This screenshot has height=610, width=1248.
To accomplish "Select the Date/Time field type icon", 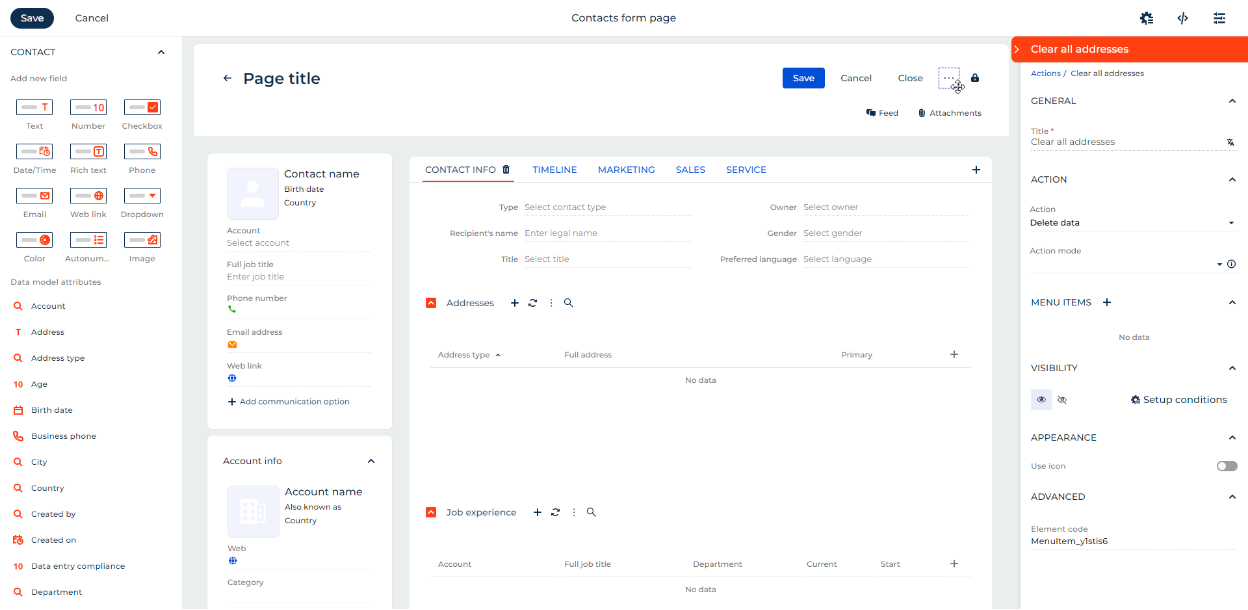I will click(34, 151).
